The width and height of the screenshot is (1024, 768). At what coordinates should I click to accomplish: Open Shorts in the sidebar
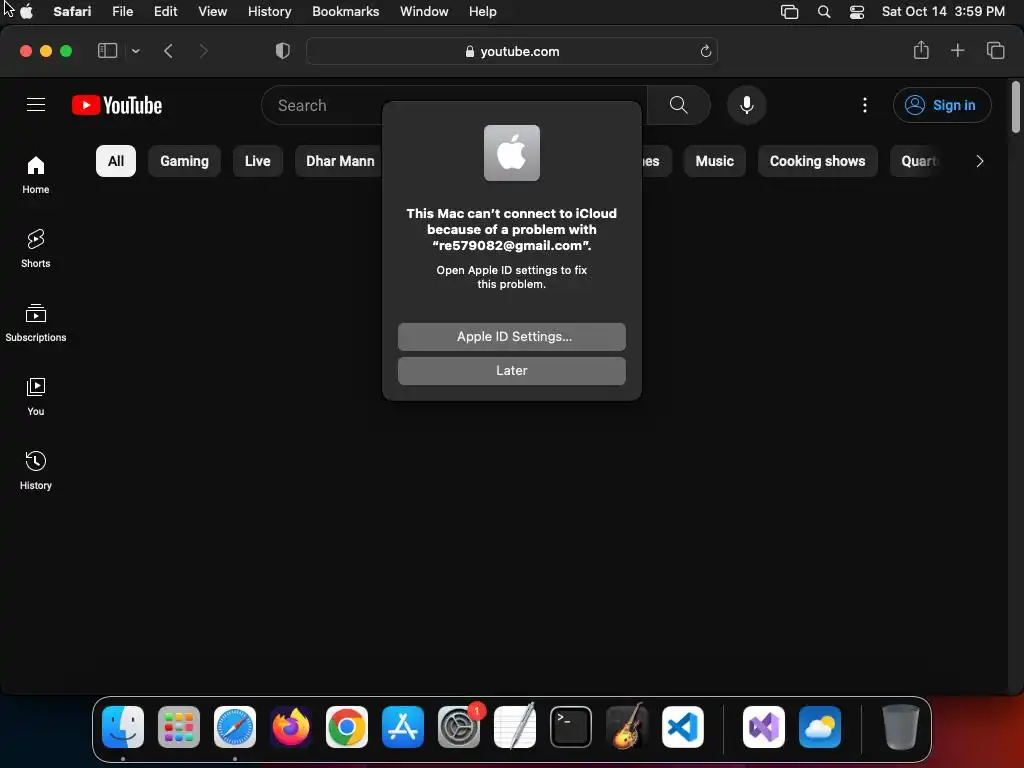coord(36,249)
